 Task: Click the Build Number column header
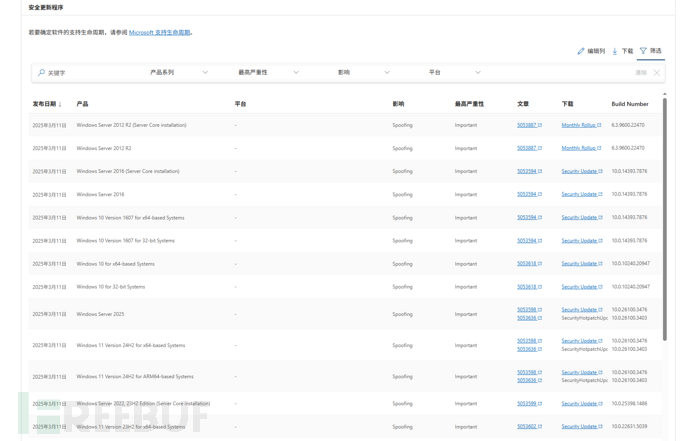coord(629,104)
